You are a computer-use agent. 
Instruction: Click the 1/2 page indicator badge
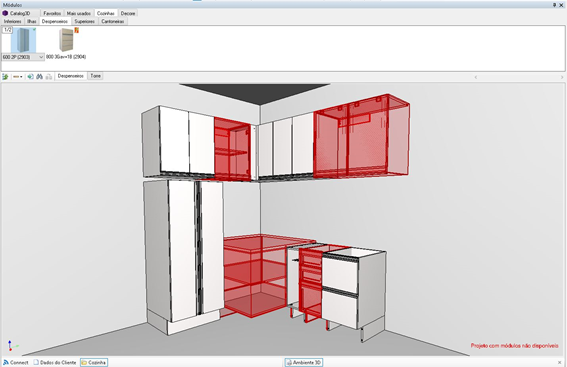[7, 30]
